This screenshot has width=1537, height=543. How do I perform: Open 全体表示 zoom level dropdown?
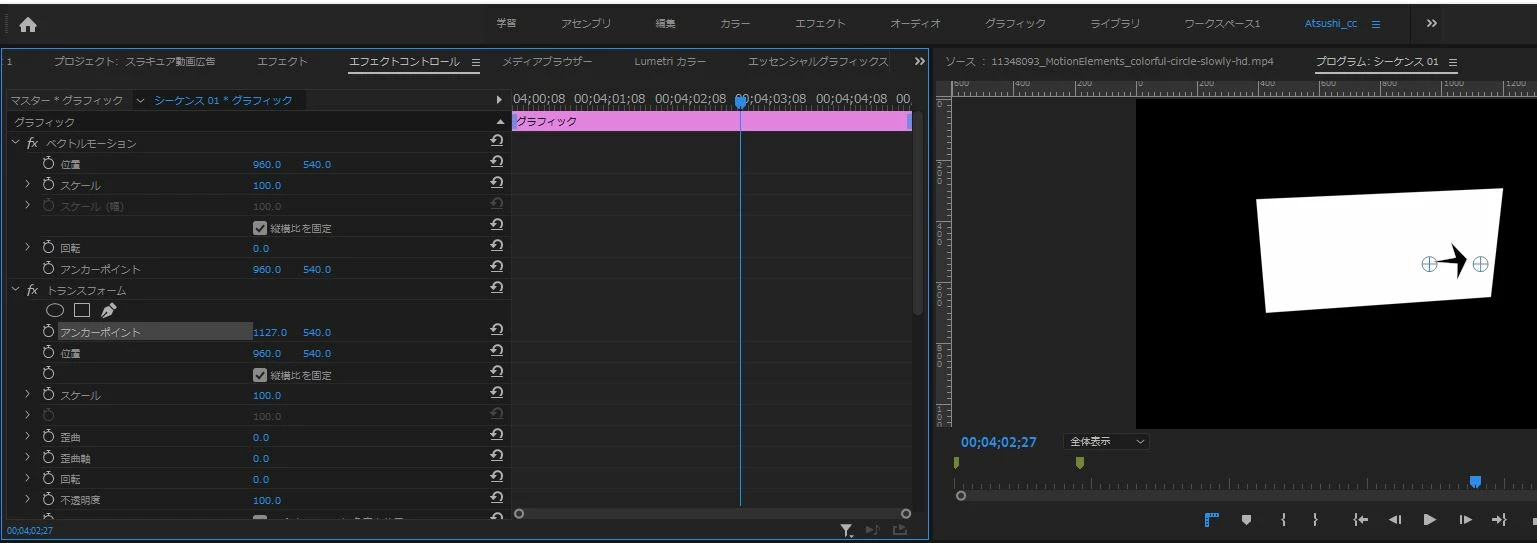(x=1107, y=441)
